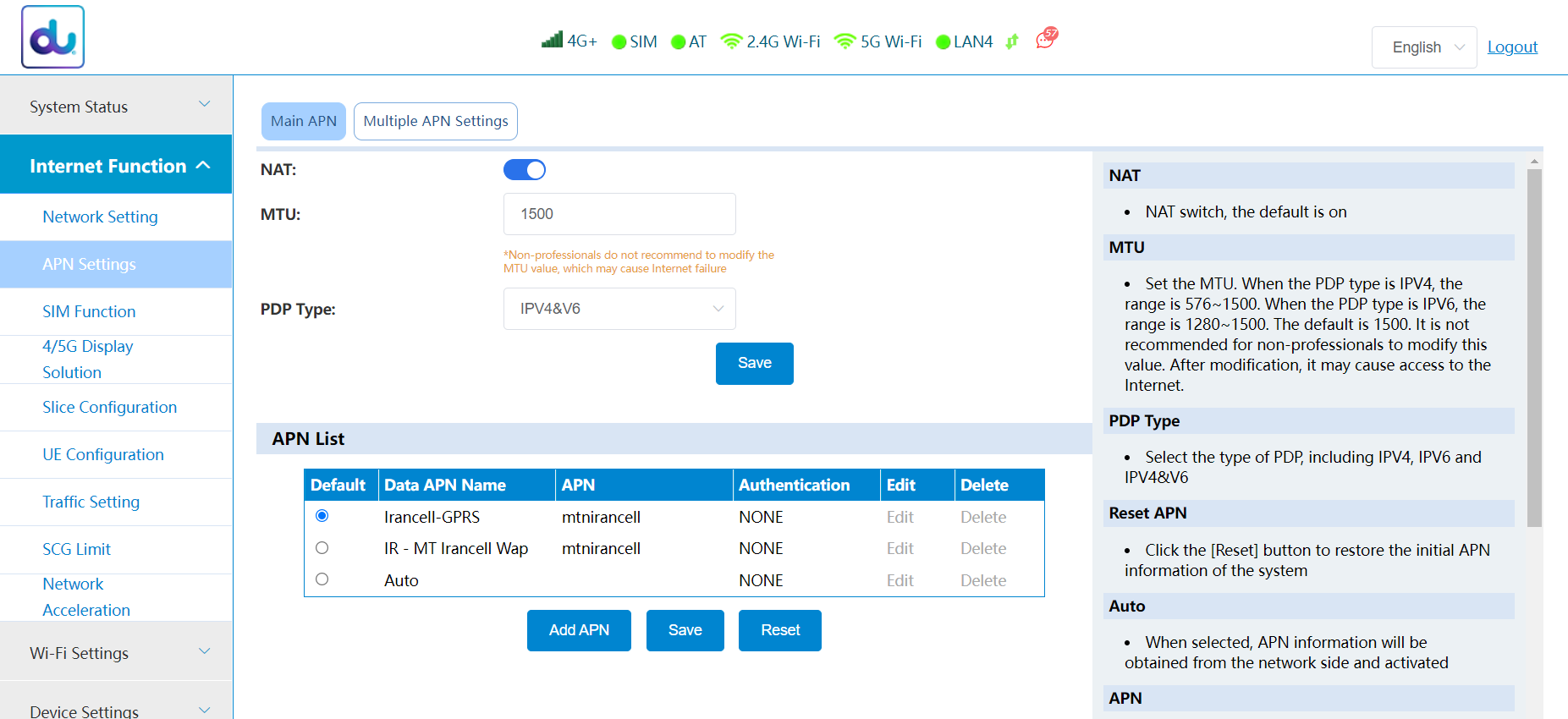Open SIM Function in the sidebar
This screenshot has height=719, width=1568.
coord(89,311)
